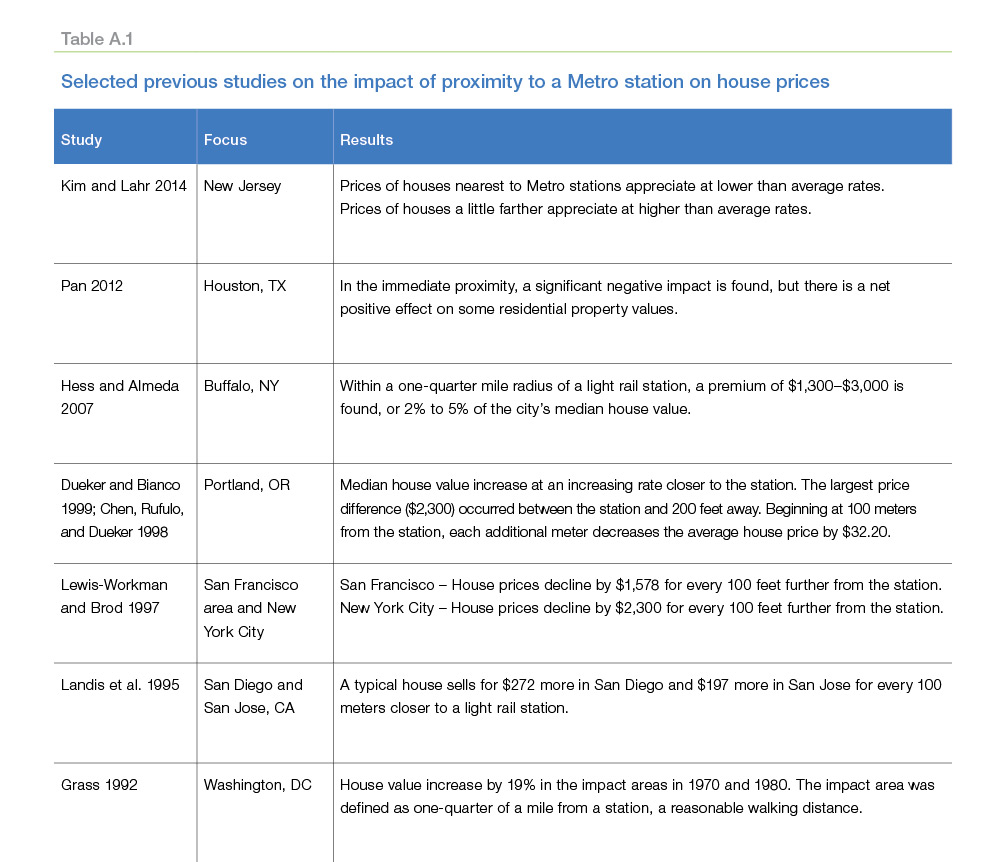Screen dimensions: 1000x862
Task: Click the Houston, TX focus cell
Action: (x=245, y=286)
